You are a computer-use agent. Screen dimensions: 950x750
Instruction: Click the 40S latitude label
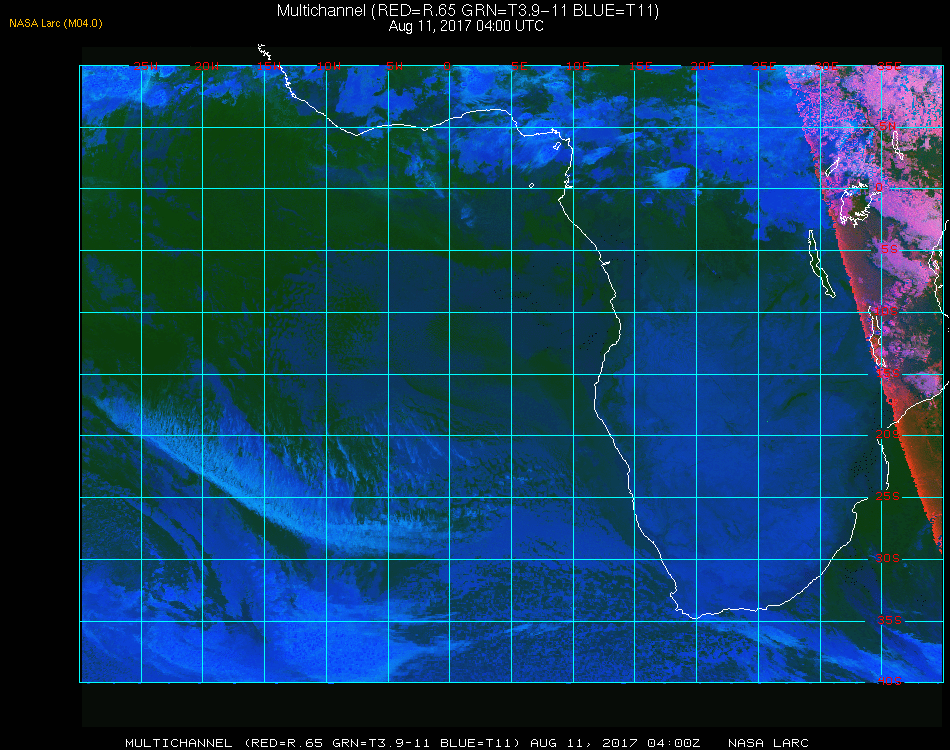[x=889, y=682]
